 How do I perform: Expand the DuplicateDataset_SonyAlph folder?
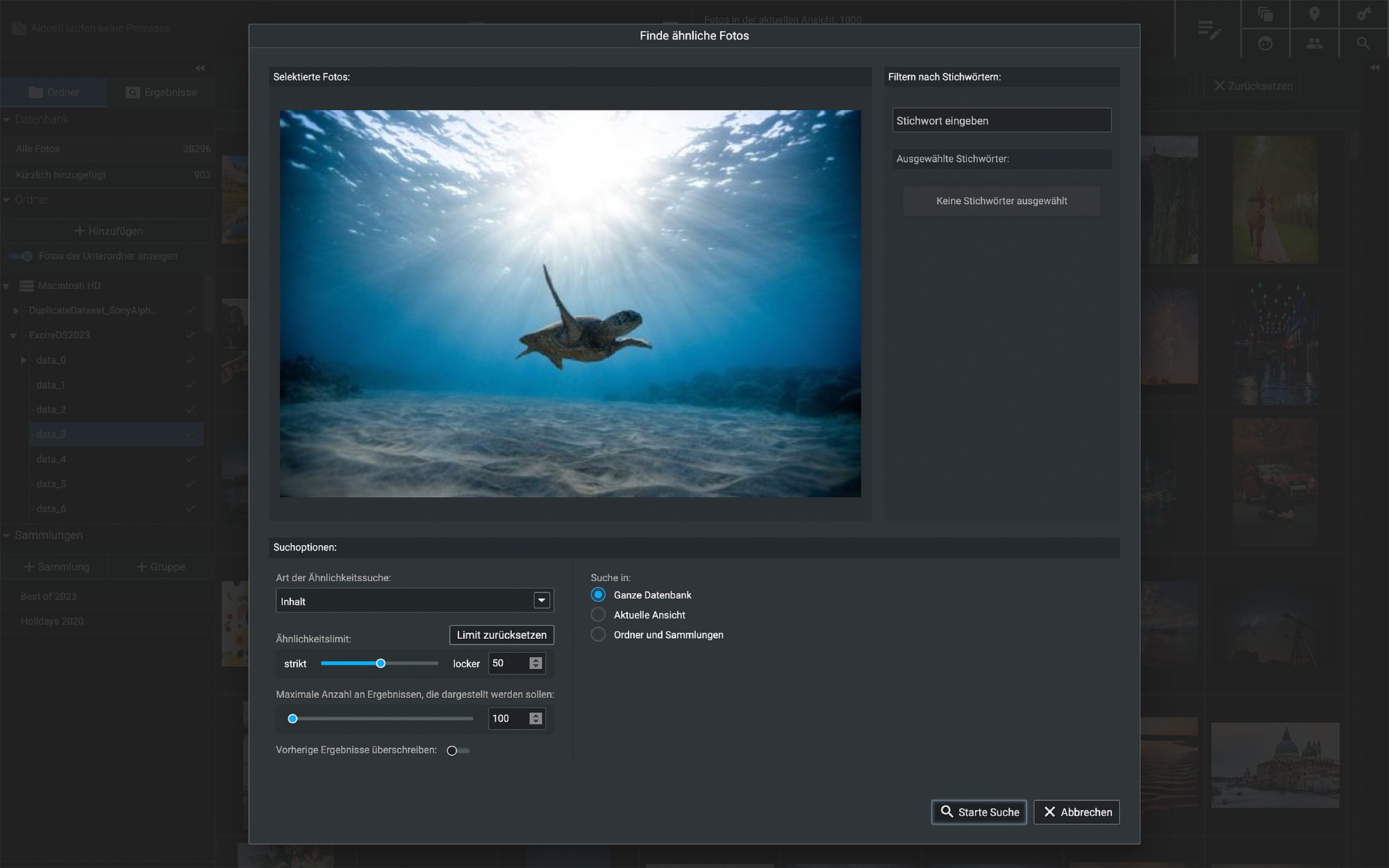pyautogui.click(x=16, y=310)
